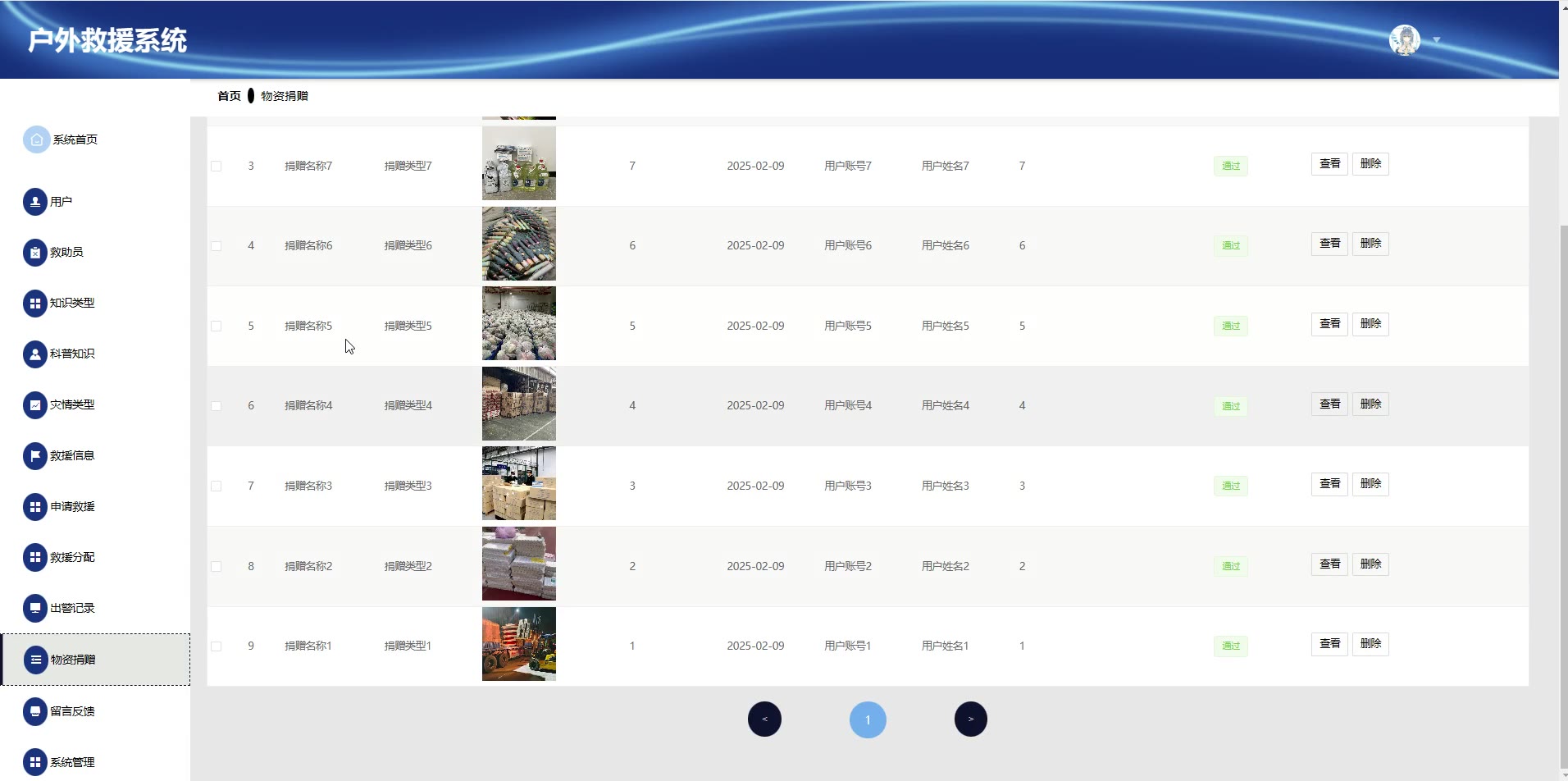
Task: Open the 捐赠名称7 supplies thumbnail
Action: pos(519,163)
